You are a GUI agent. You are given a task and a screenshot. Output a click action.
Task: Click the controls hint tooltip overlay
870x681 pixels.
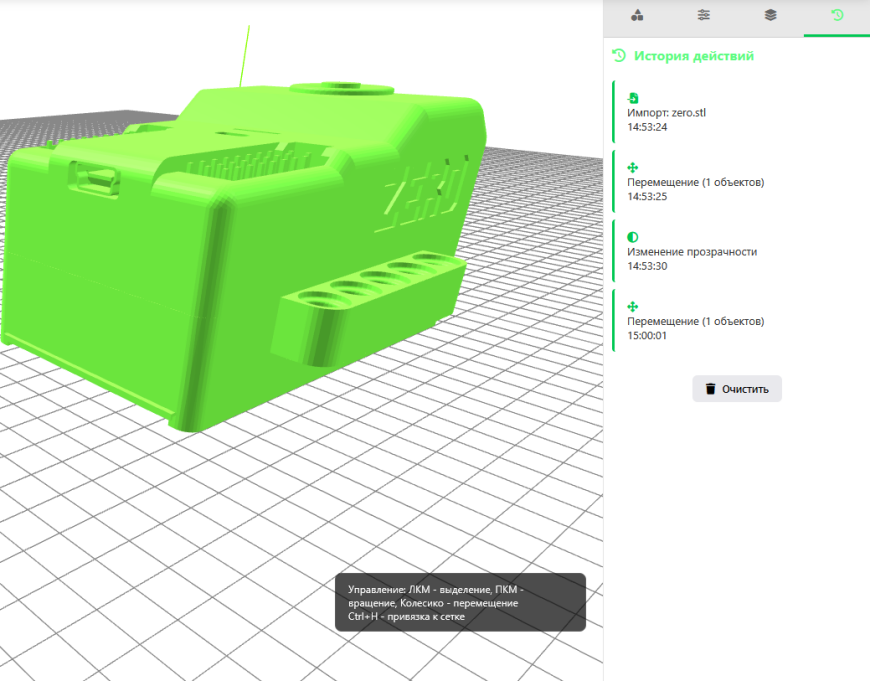coord(462,601)
